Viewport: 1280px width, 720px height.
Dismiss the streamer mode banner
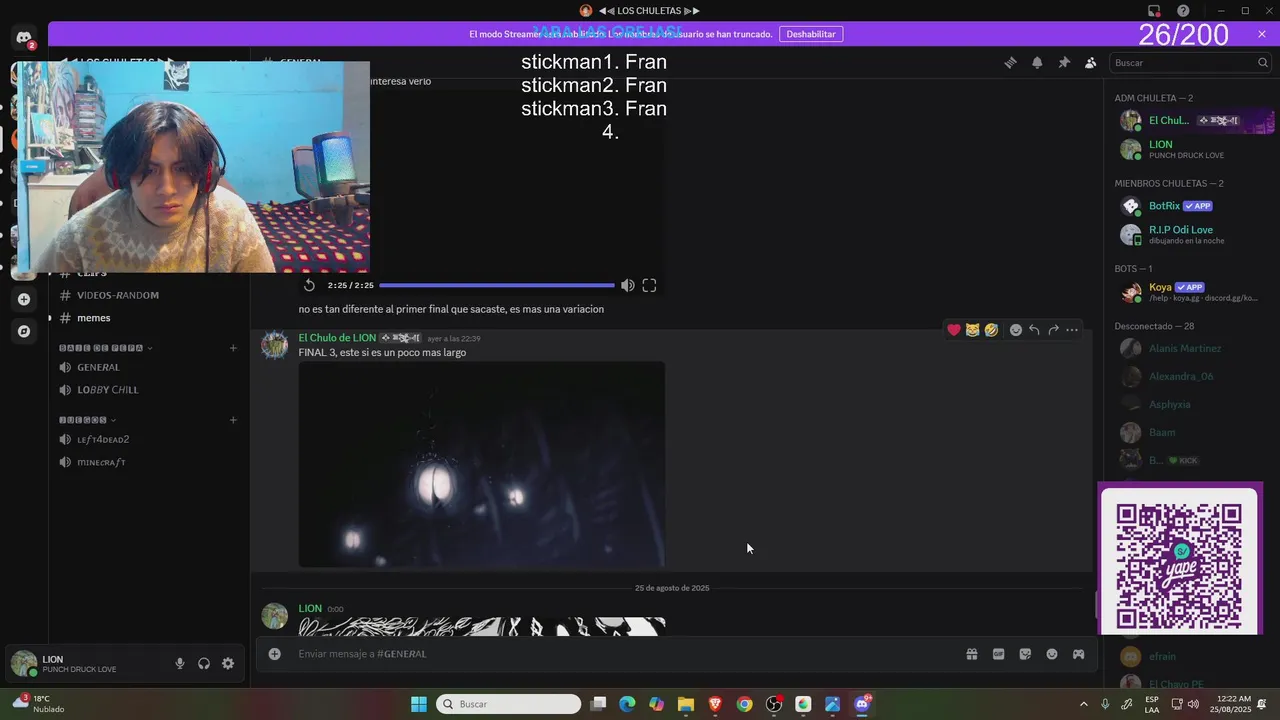pos(1262,34)
